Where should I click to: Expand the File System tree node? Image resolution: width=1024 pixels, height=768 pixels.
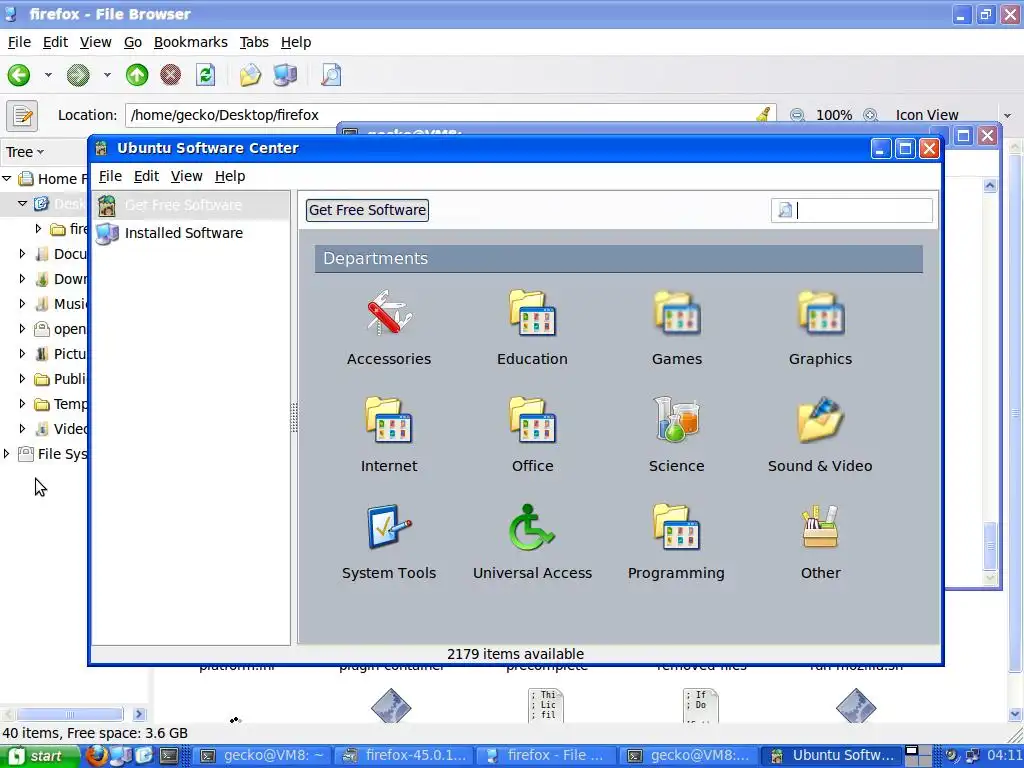7,453
